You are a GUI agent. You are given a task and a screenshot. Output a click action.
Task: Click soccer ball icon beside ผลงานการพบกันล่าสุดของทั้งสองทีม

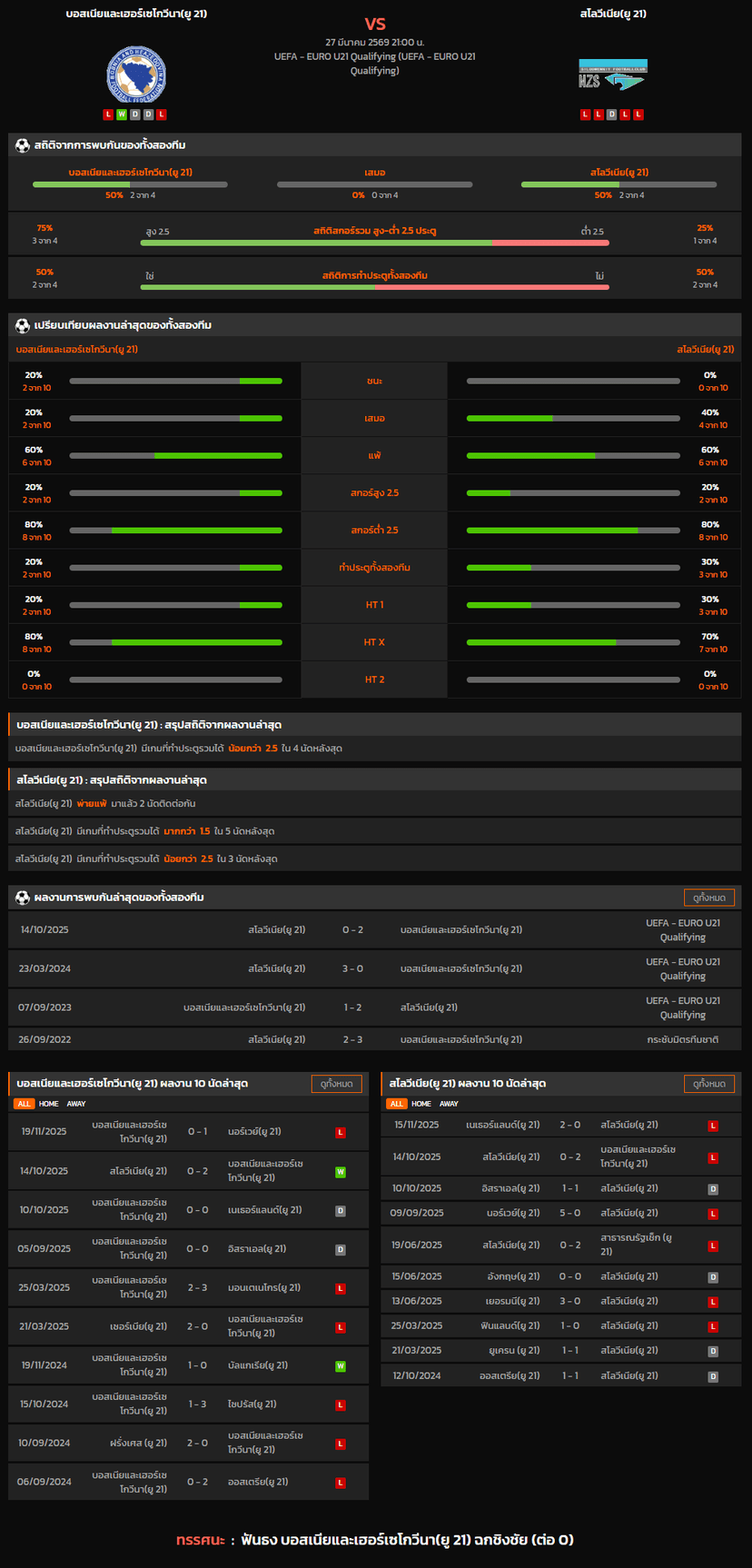pyautogui.click(x=23, y=898)
